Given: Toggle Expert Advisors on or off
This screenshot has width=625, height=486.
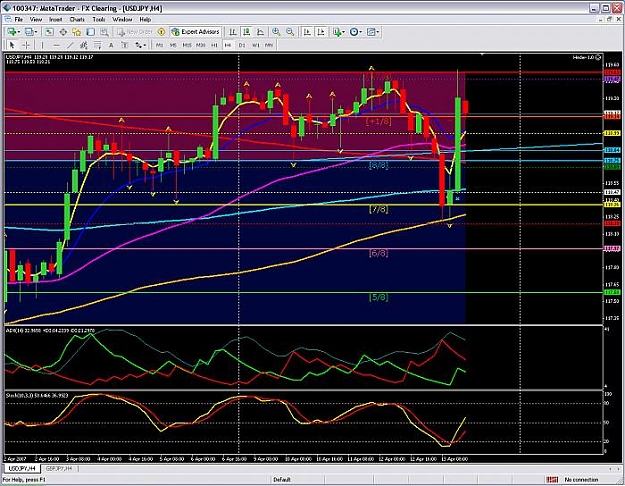Looking at the screenshot, I should [x=195, y=32].
